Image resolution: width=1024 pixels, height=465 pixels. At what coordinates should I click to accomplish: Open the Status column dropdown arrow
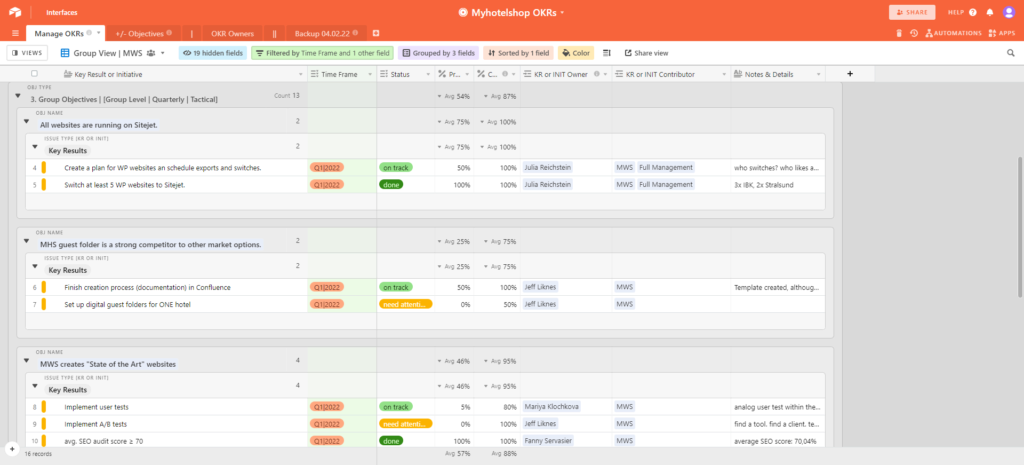(x=426, y=74)
